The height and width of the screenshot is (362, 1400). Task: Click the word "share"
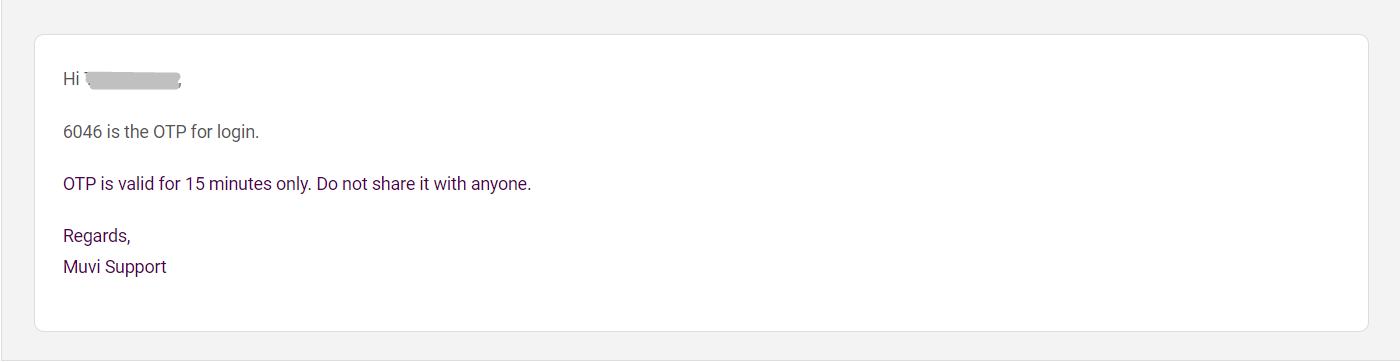[x=392, y=185]
